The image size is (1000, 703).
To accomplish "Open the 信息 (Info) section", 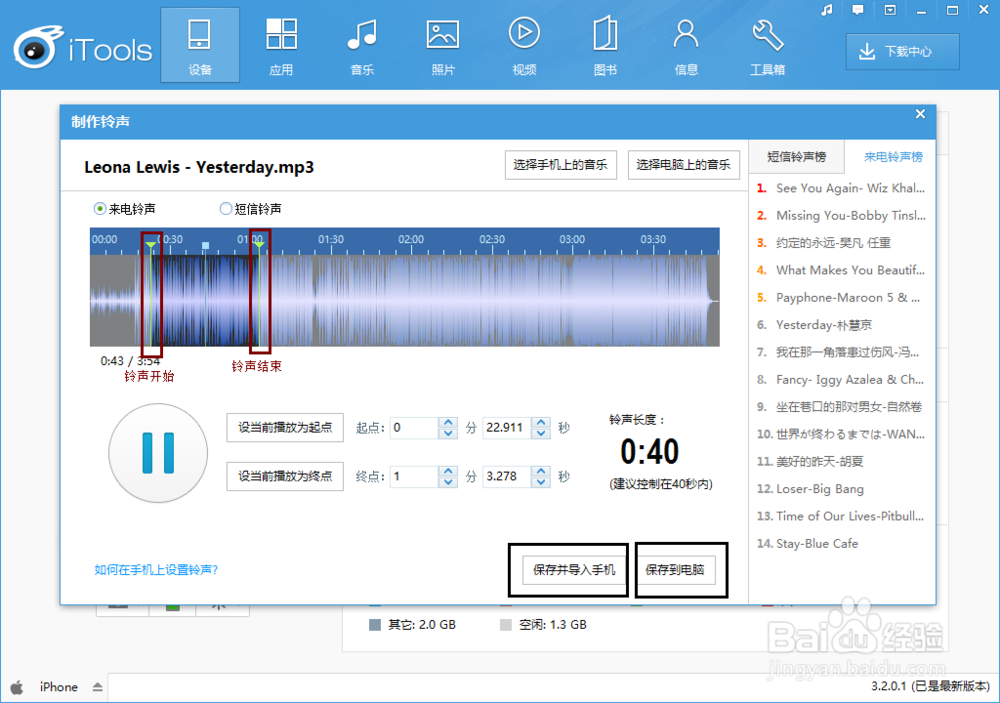I will coord(686,45).
